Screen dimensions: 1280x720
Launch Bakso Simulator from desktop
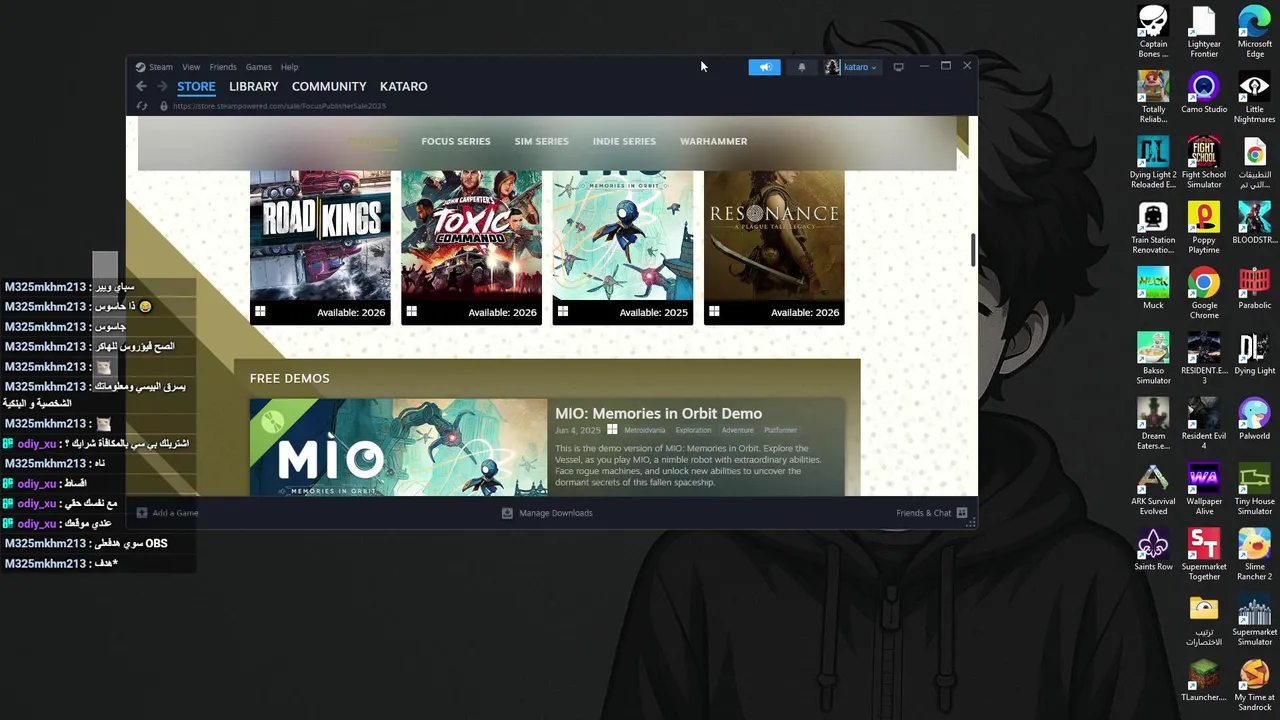1153,359
